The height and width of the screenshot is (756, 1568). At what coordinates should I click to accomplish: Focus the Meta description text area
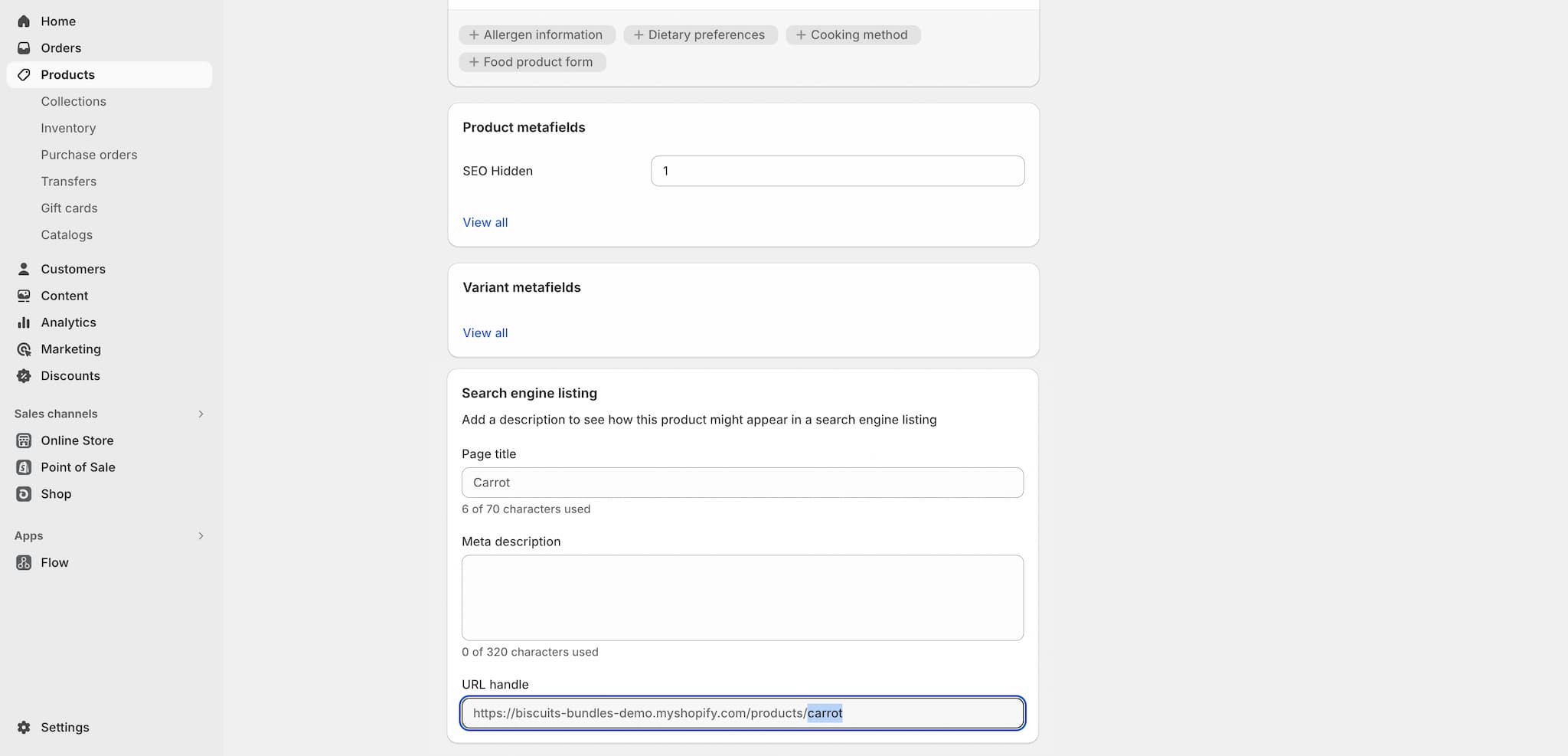742,597
